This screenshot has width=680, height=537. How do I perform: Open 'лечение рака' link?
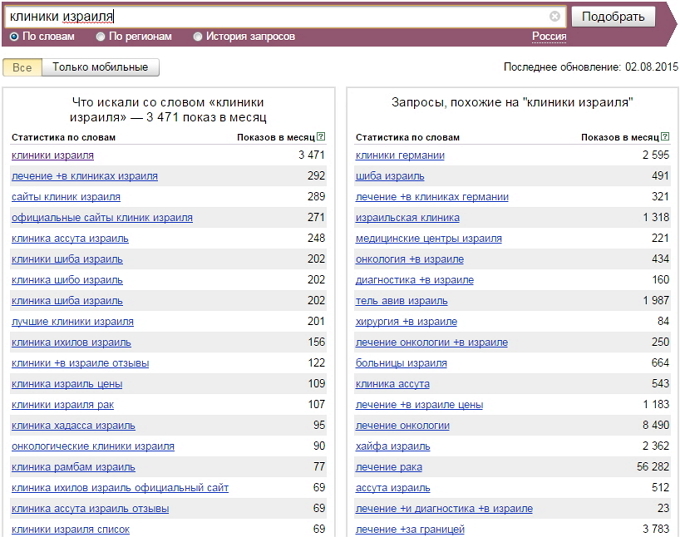(x=389, y=467)
